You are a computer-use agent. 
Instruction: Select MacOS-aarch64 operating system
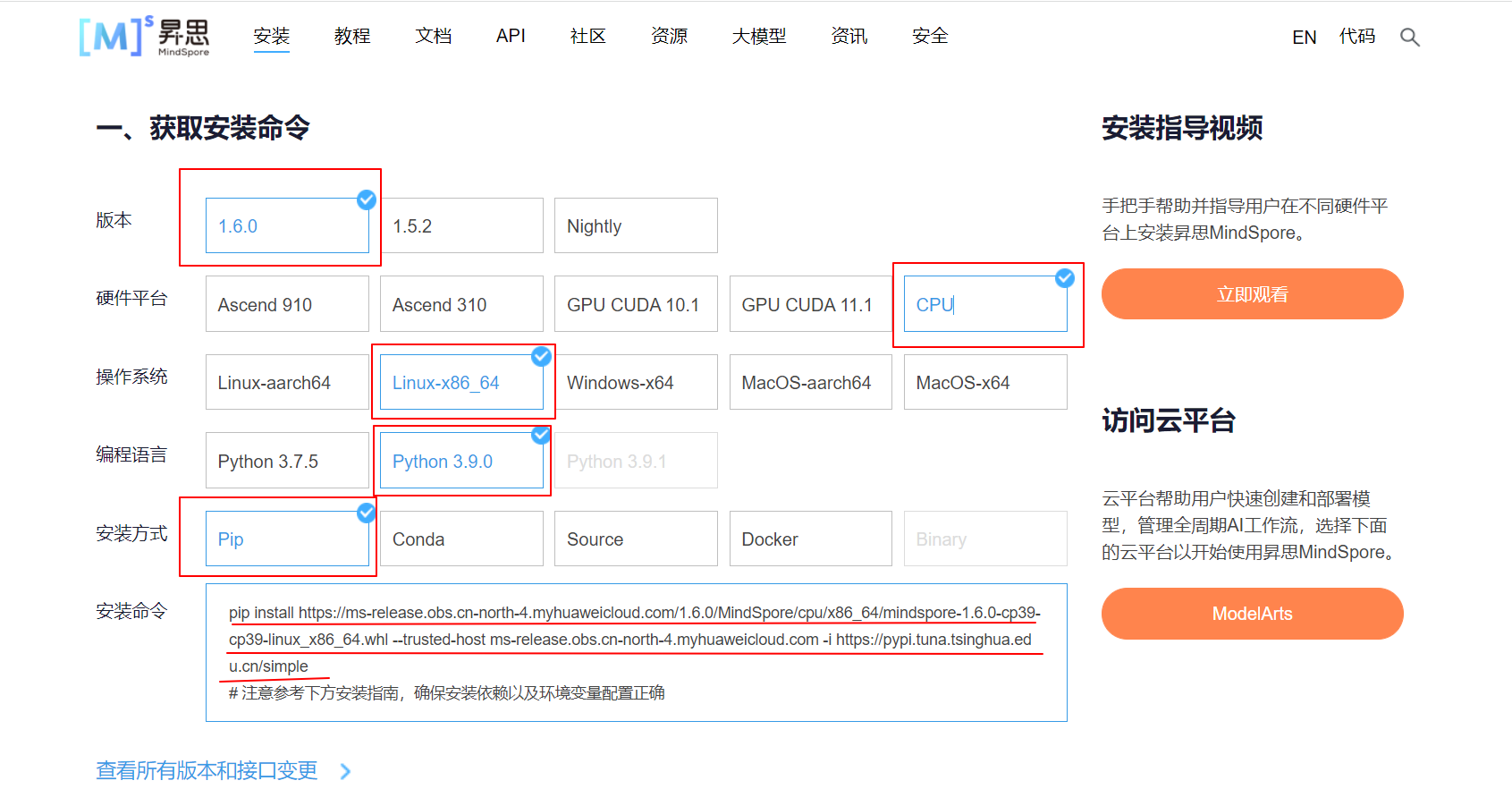click(x=810, y=382)
